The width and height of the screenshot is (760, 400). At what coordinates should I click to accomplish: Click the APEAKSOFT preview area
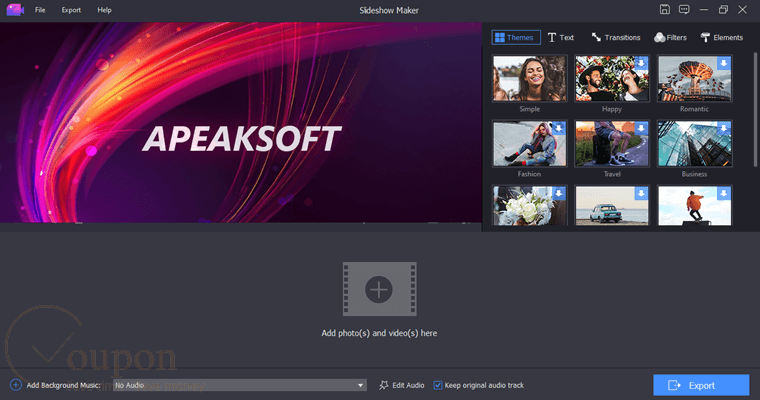point(241,122)
